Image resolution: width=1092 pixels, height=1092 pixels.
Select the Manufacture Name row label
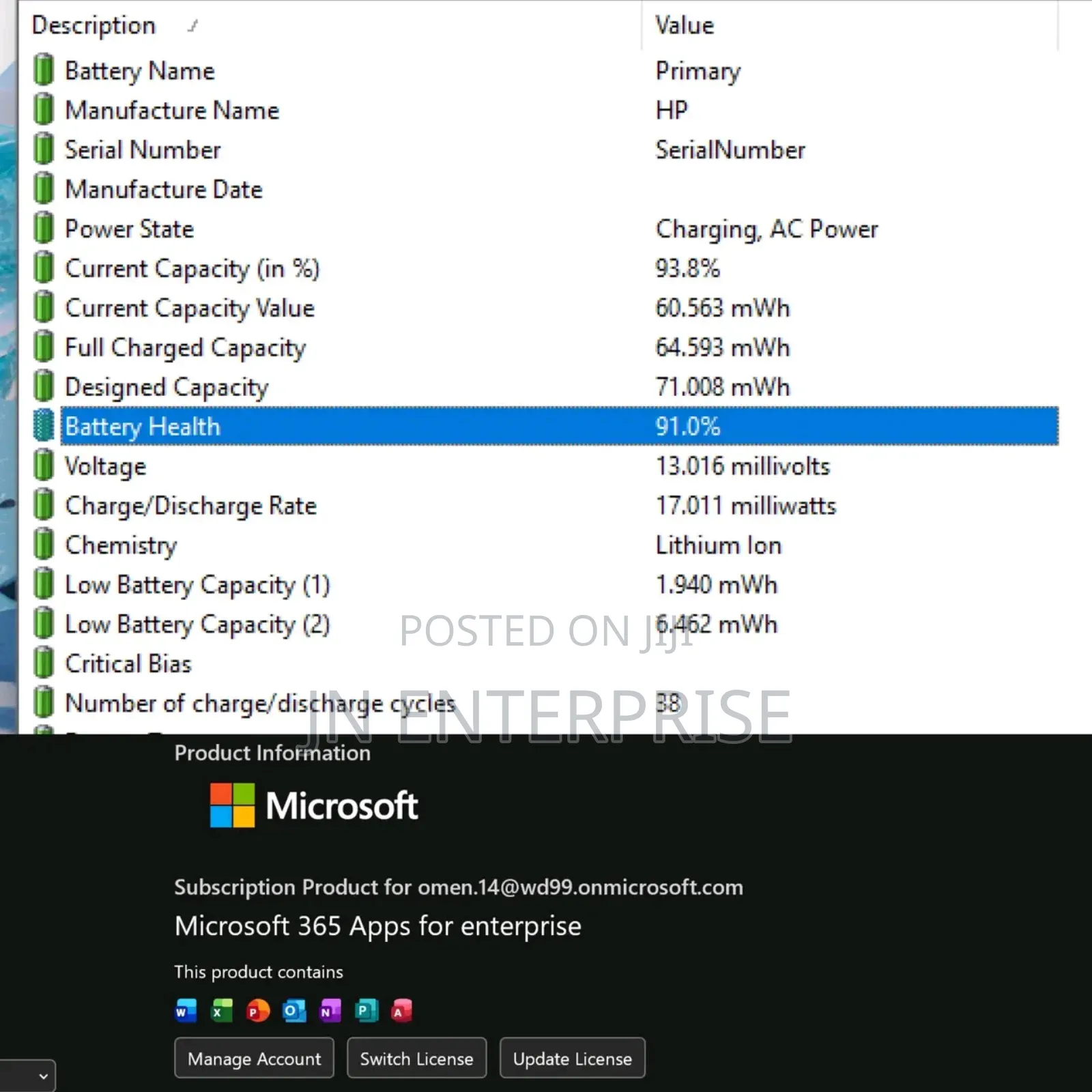click(x=172, y=110)
